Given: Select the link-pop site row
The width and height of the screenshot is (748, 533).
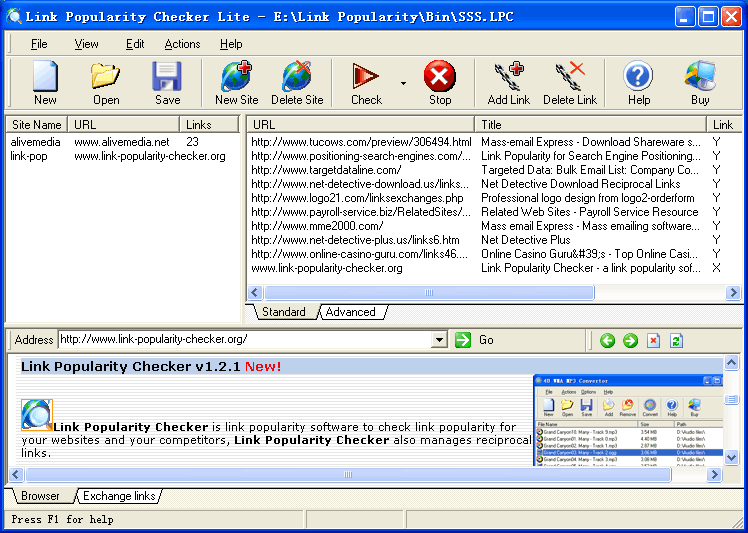Looking at the screenshot, I should pyautogui.click(x=123, y=156).
